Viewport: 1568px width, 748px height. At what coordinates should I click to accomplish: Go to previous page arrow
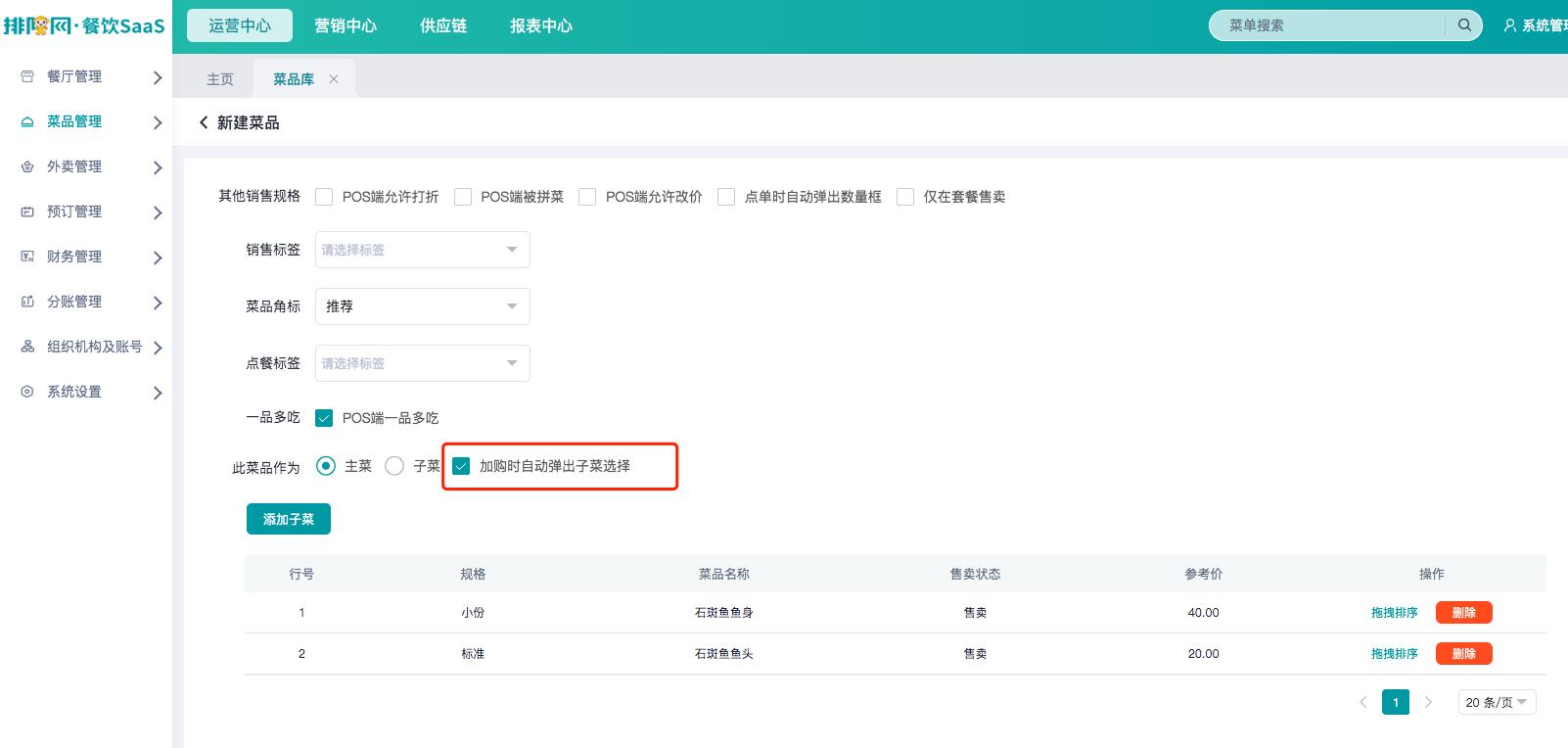coord(1363,702)
